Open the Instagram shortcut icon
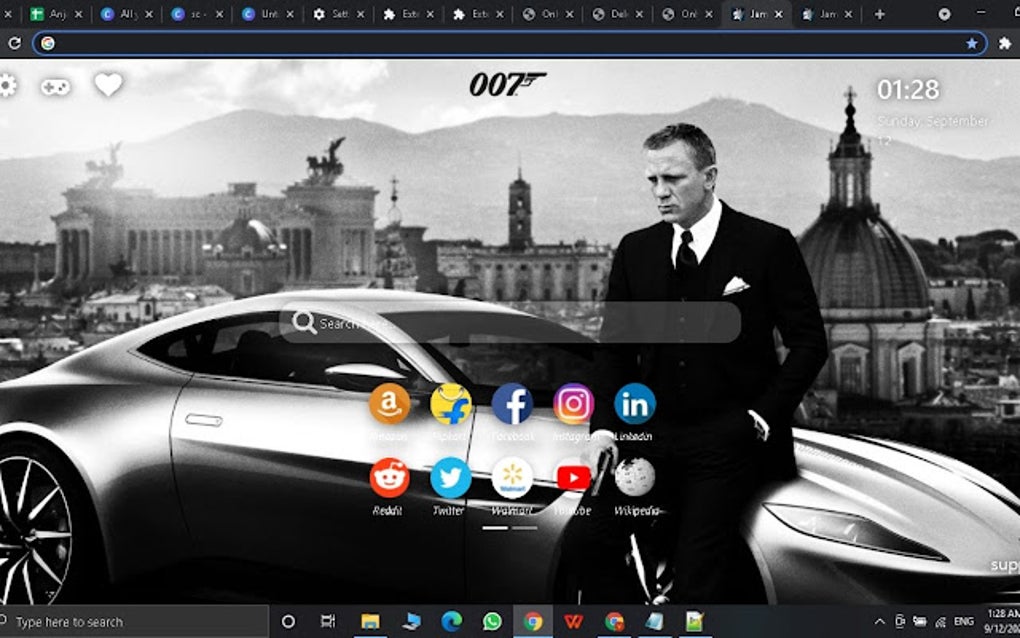 (573, 404)
